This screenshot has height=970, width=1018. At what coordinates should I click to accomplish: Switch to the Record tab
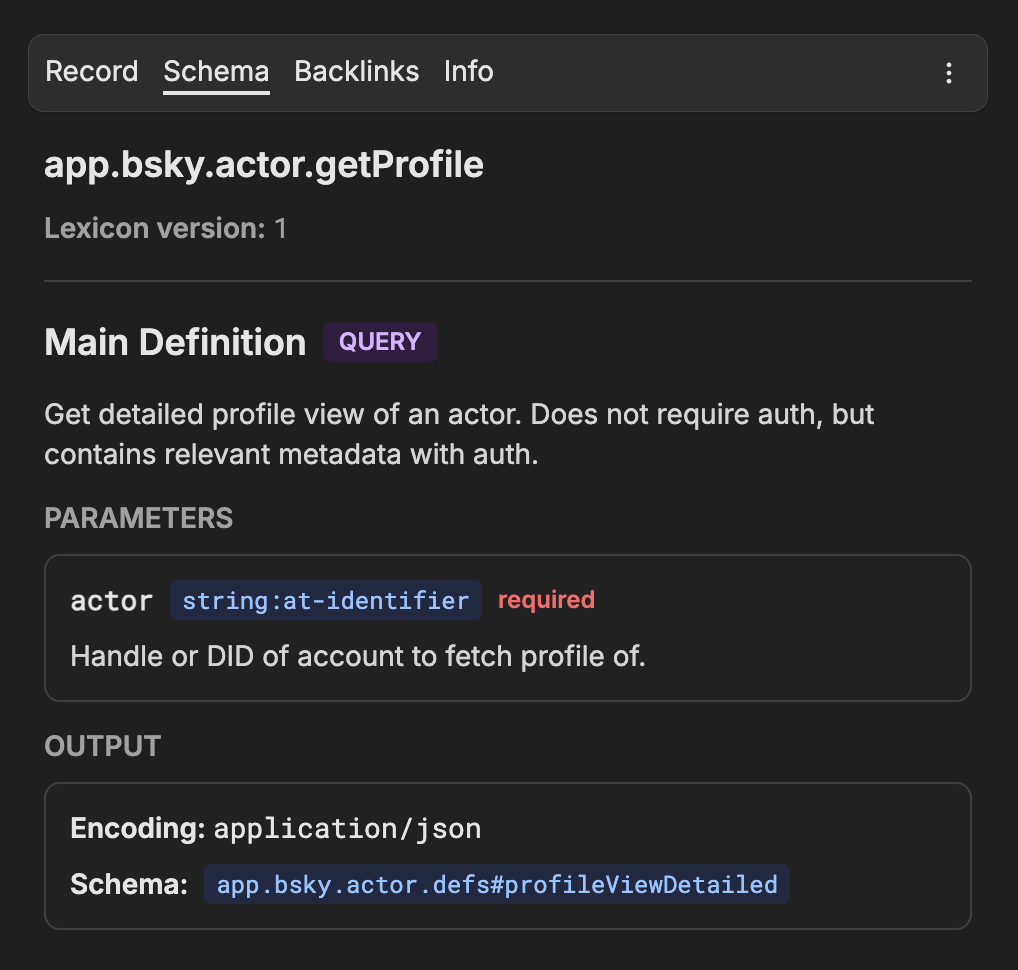point(92,72)
